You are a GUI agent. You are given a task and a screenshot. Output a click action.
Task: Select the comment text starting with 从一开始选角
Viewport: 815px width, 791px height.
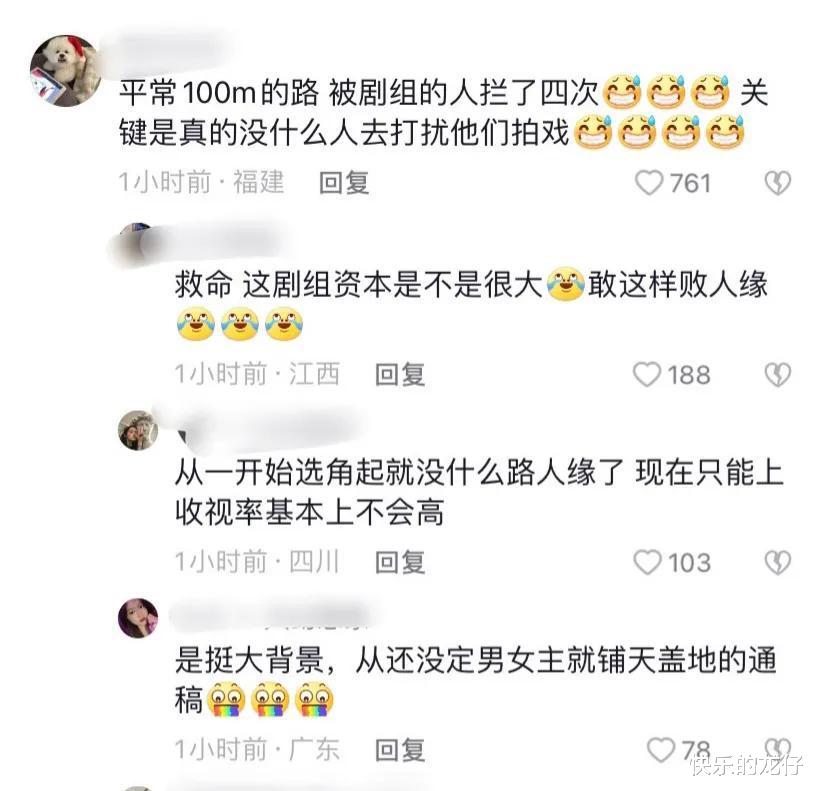coord(479,492)
